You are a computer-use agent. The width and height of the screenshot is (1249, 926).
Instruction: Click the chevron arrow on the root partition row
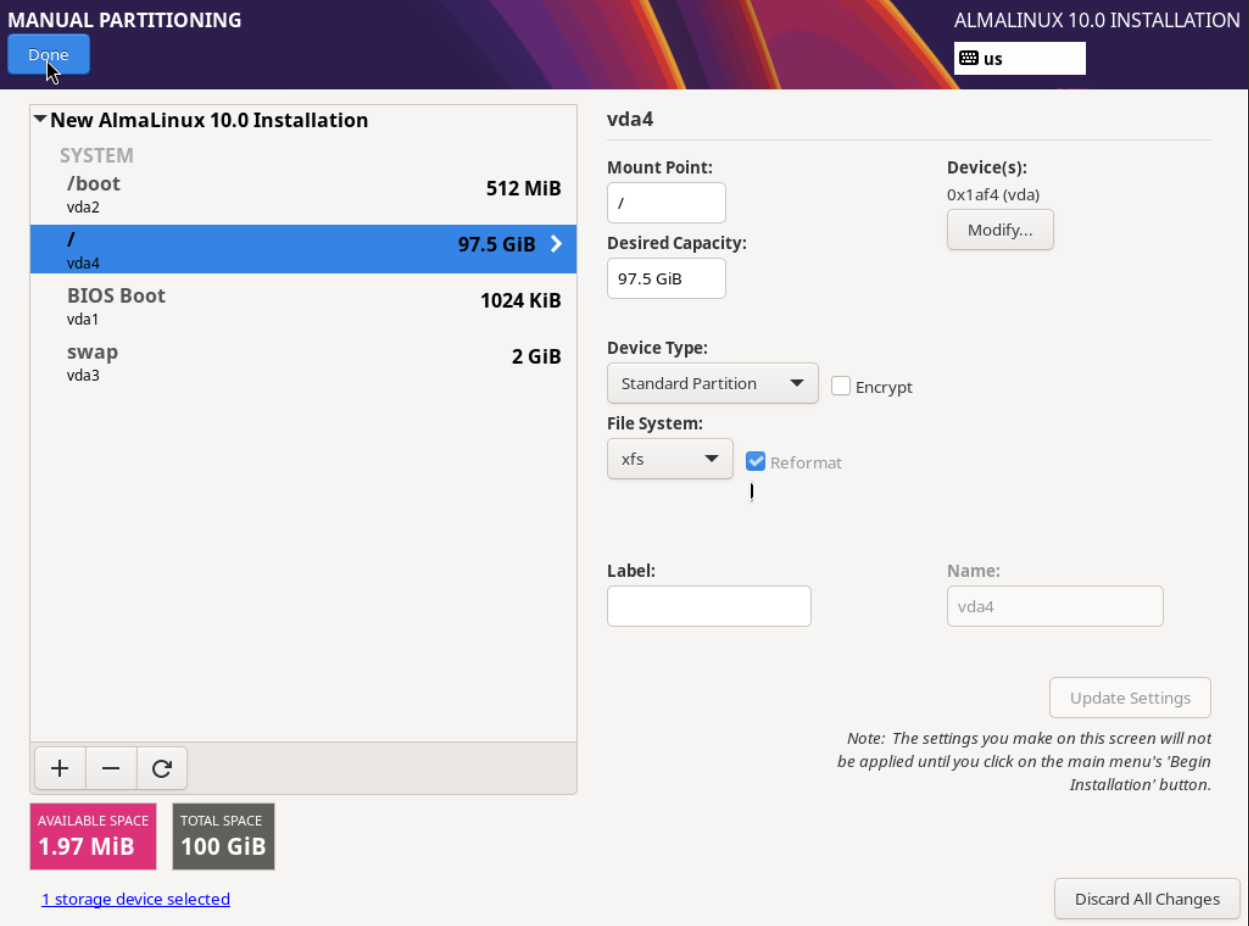(x=556, y=244)
